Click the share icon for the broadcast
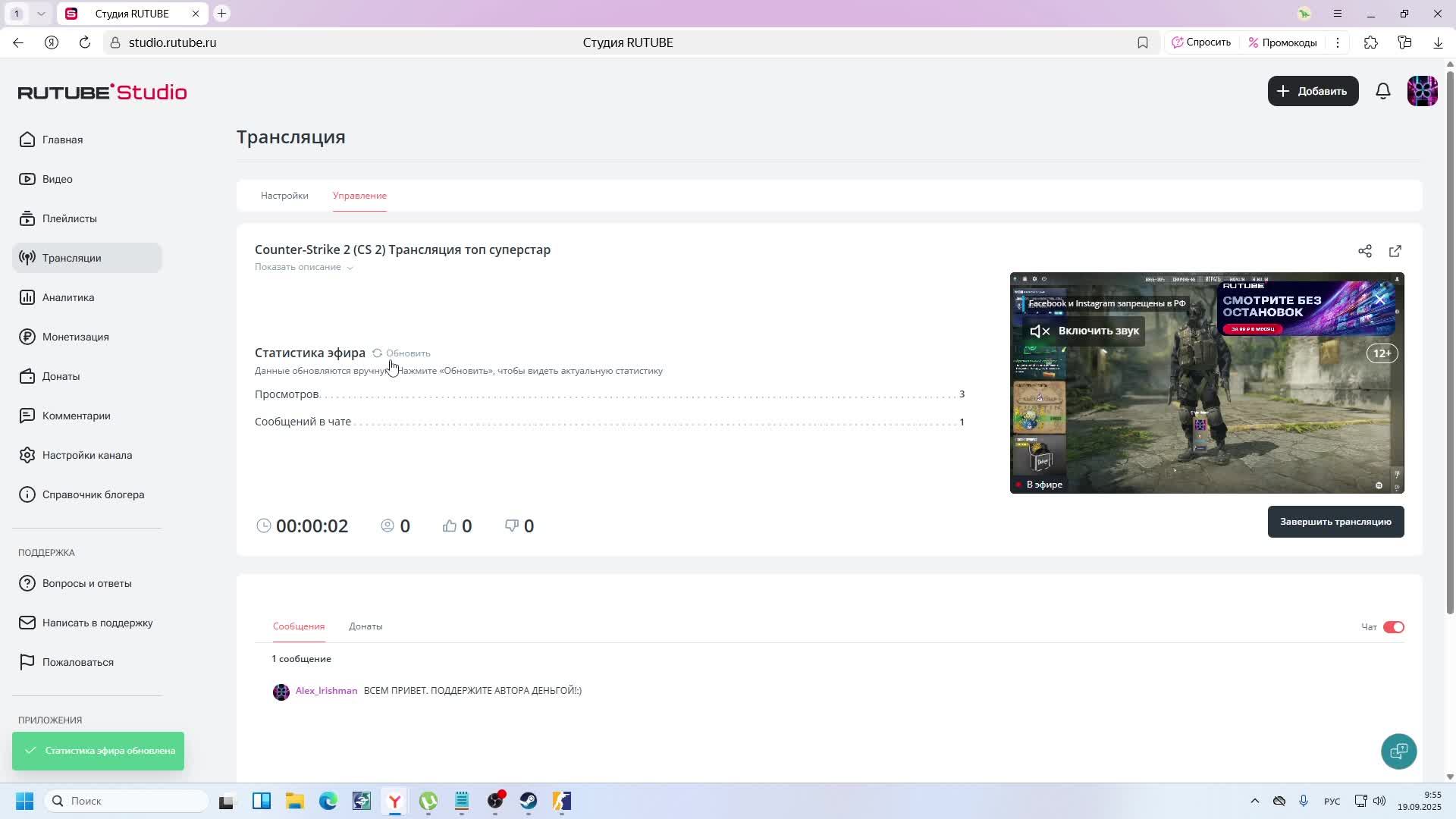 [1365, 251]
